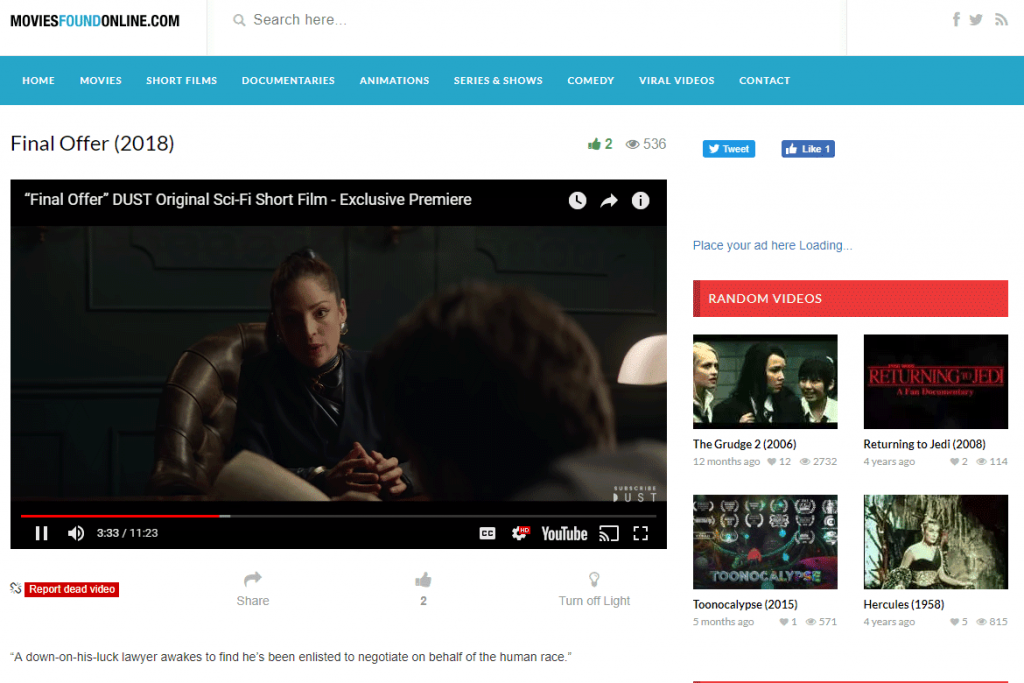Cast the video using the Cast icon
Screen dimensions: 1024x683
pos(609,533)
